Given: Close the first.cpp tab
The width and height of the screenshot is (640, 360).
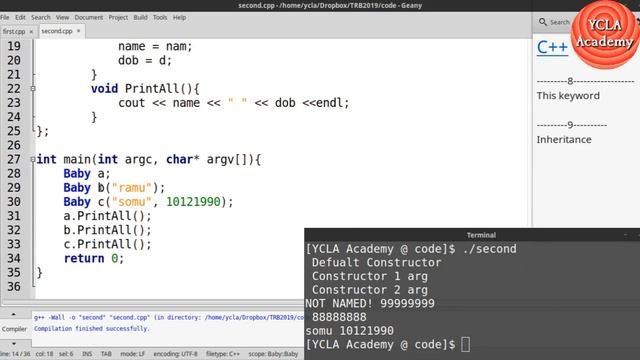Looking at the screenshot, I should [31, 31].
